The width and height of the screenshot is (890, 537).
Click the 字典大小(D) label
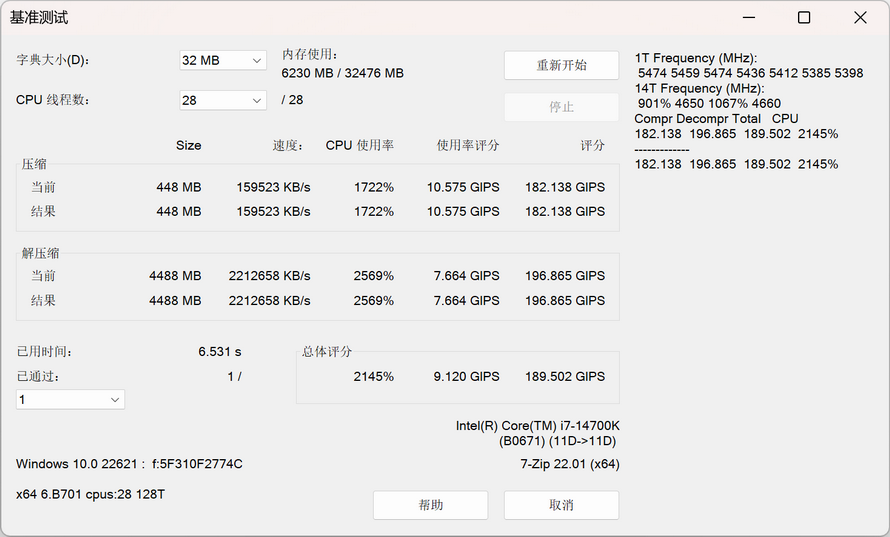pos(53,60)
